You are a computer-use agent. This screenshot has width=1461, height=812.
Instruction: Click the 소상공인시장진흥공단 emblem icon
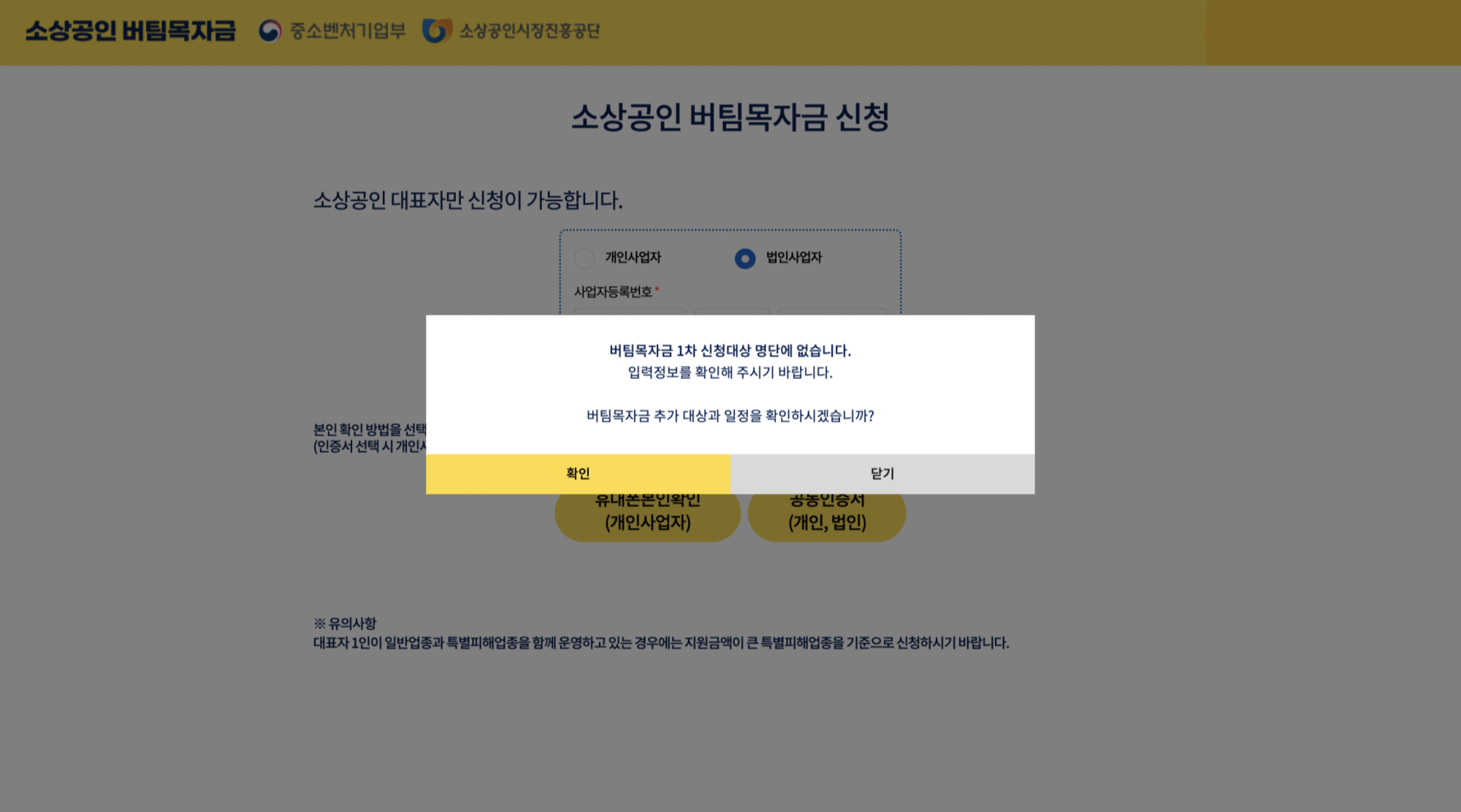click(437, 31)
